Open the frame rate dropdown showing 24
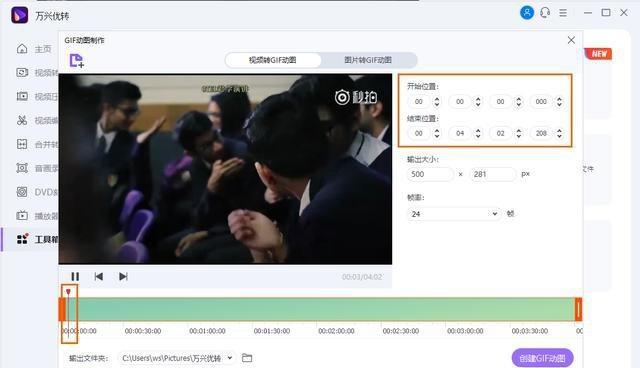Viewport: 640px width, 368px height. point(454,214)
